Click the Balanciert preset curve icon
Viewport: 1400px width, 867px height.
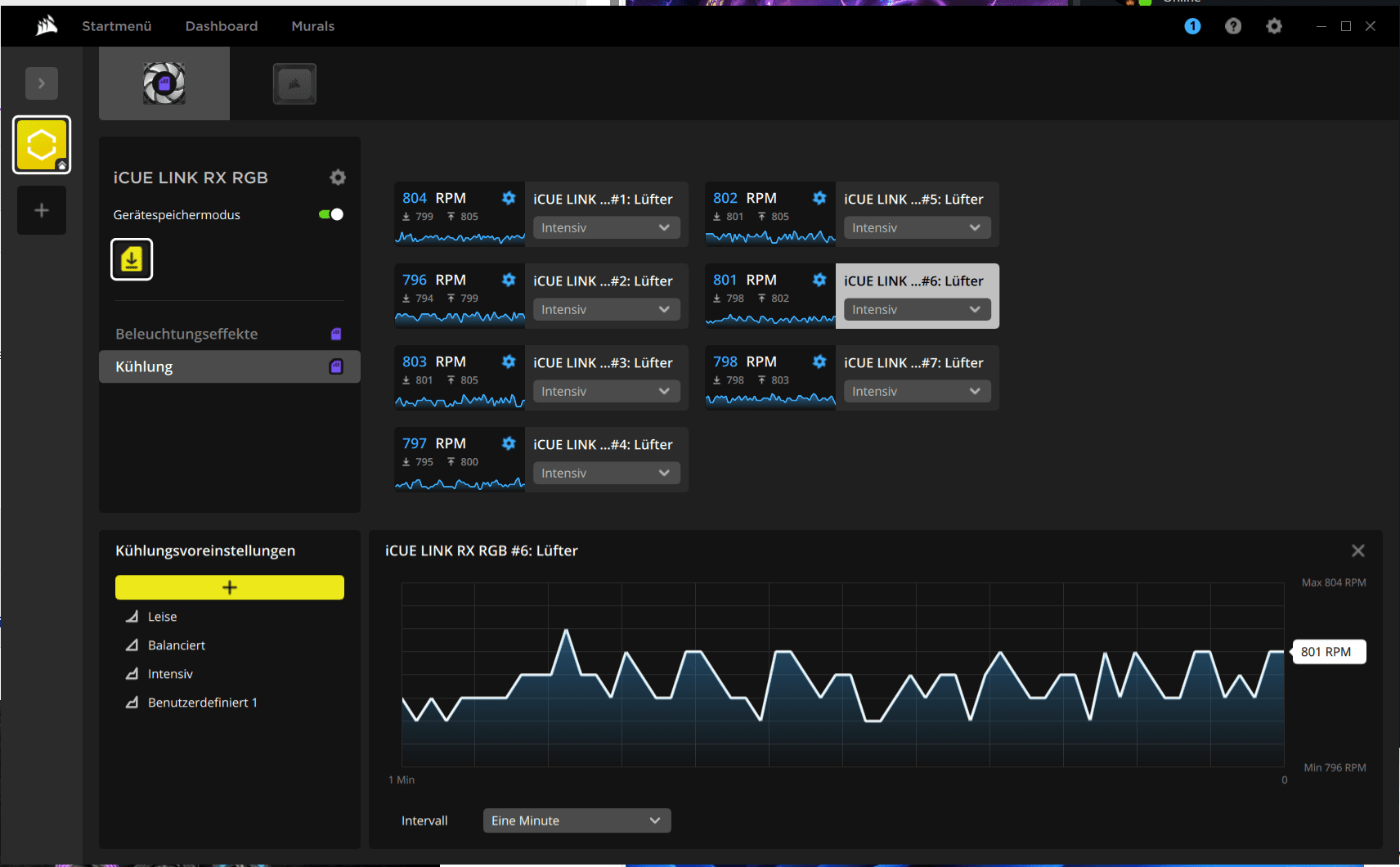[x=132, y=645]
